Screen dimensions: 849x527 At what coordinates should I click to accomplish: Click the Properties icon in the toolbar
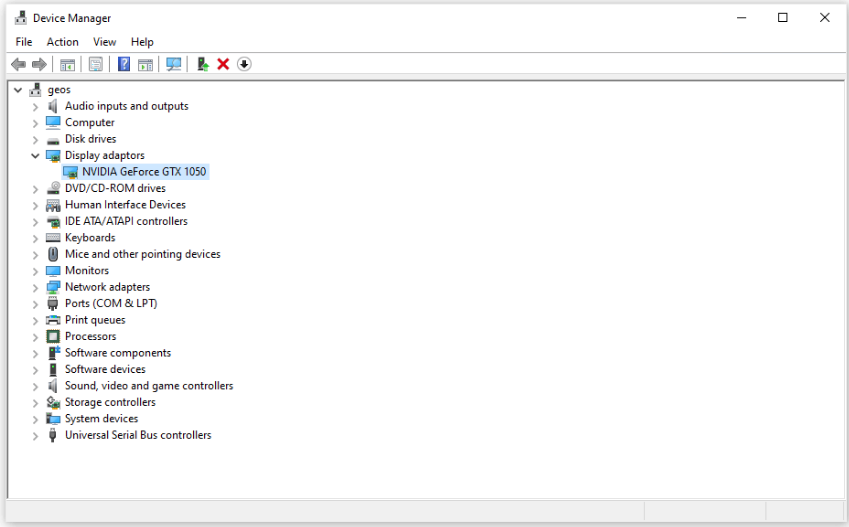click(x=95, y=64)
